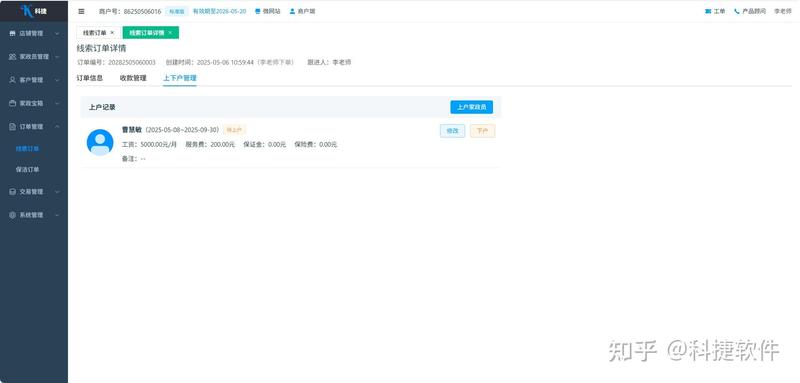The image size is (800, 383).
Task: Contact the 产品顾问 via the phone icon
Action: [x=737, y=11]
